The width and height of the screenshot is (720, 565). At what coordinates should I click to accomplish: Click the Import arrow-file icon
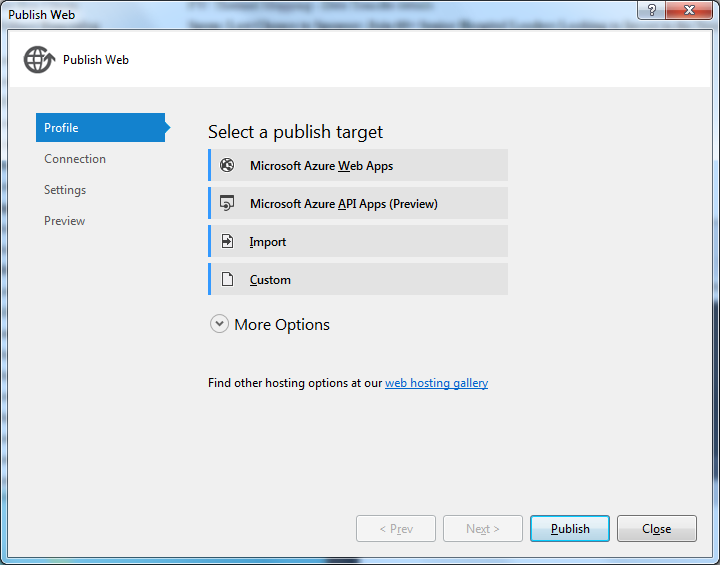click(x=227, y=241)
